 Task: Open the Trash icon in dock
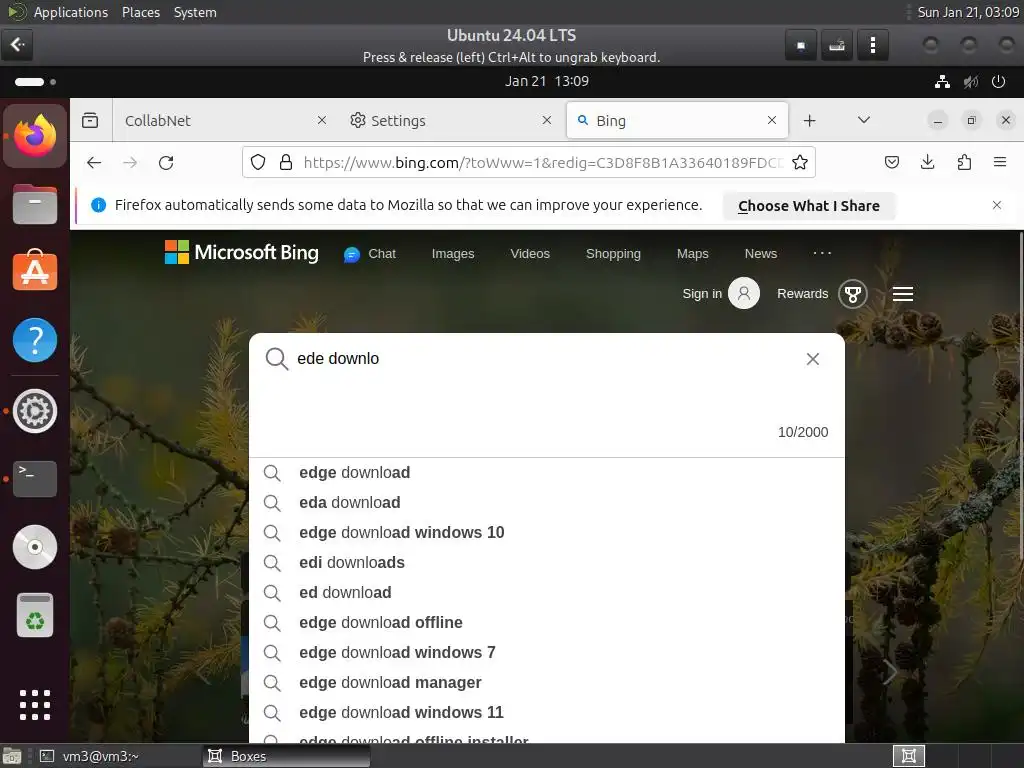[x=35, y=615]
